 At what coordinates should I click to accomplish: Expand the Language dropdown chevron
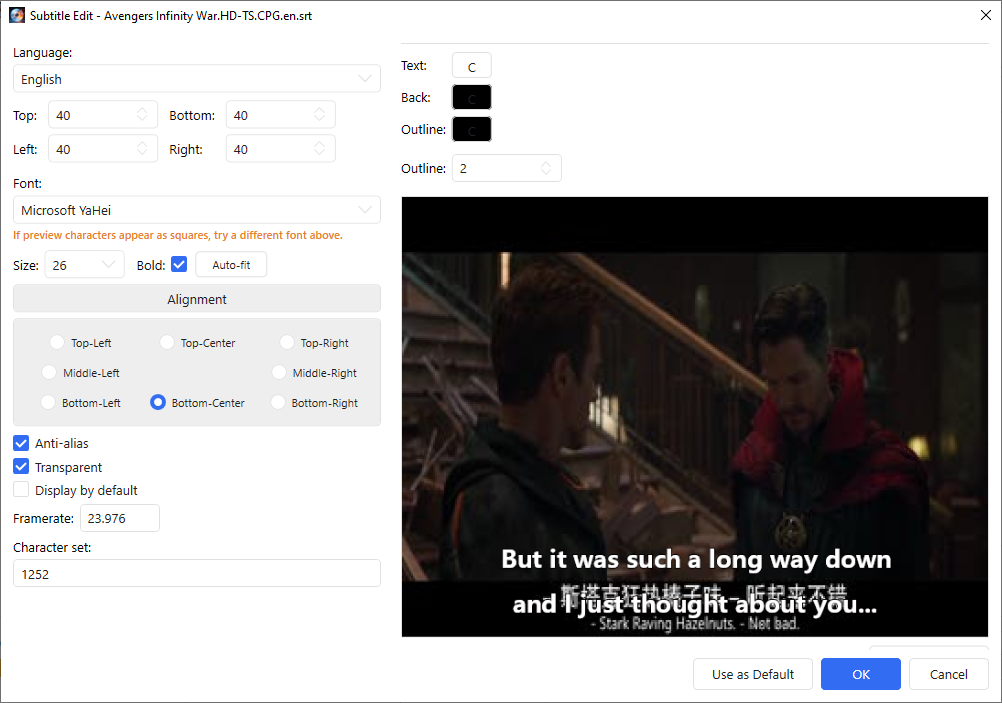(365, 79)
